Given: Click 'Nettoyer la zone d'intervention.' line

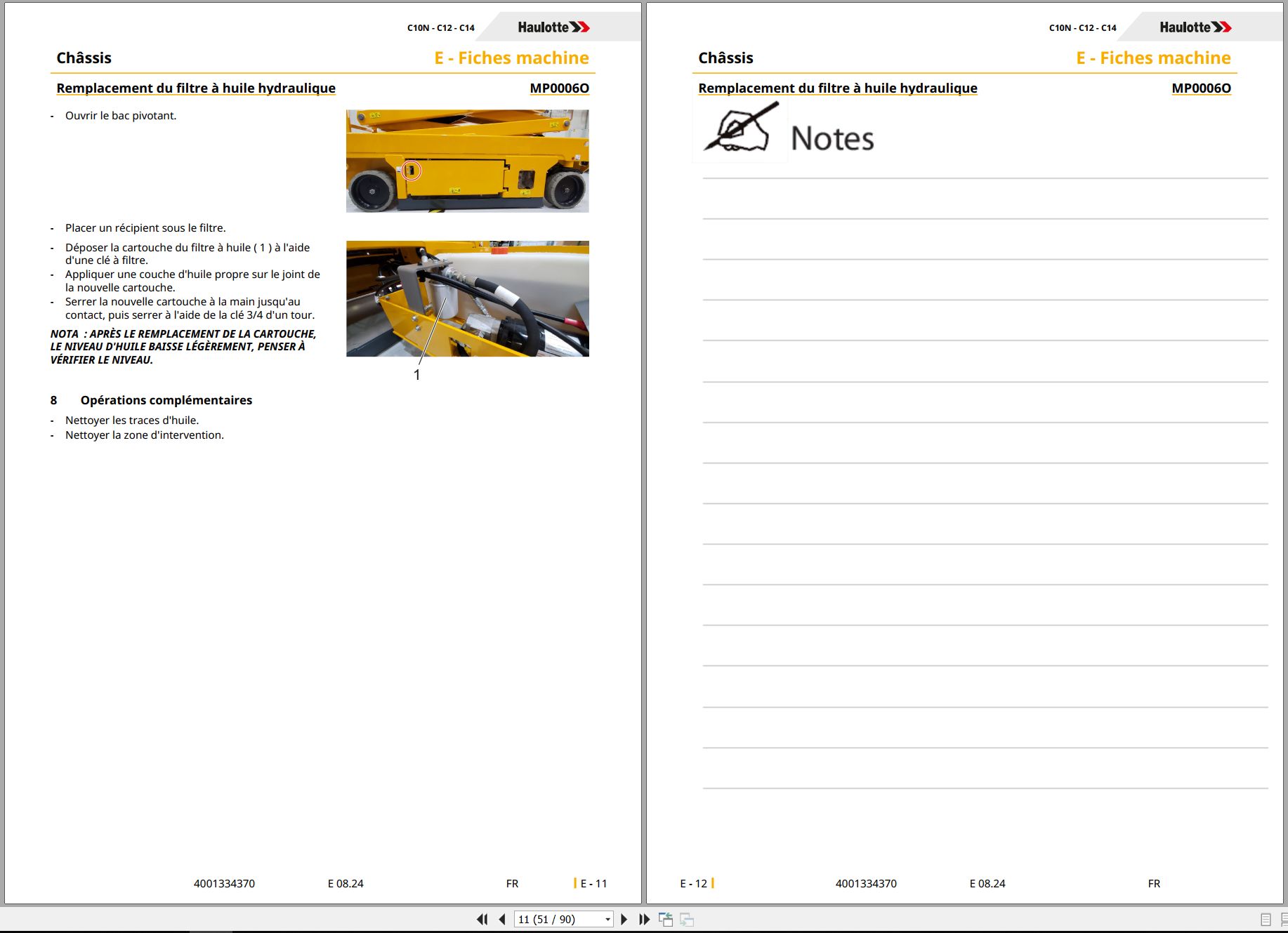Looking at the screenshot, I should 145,435.
